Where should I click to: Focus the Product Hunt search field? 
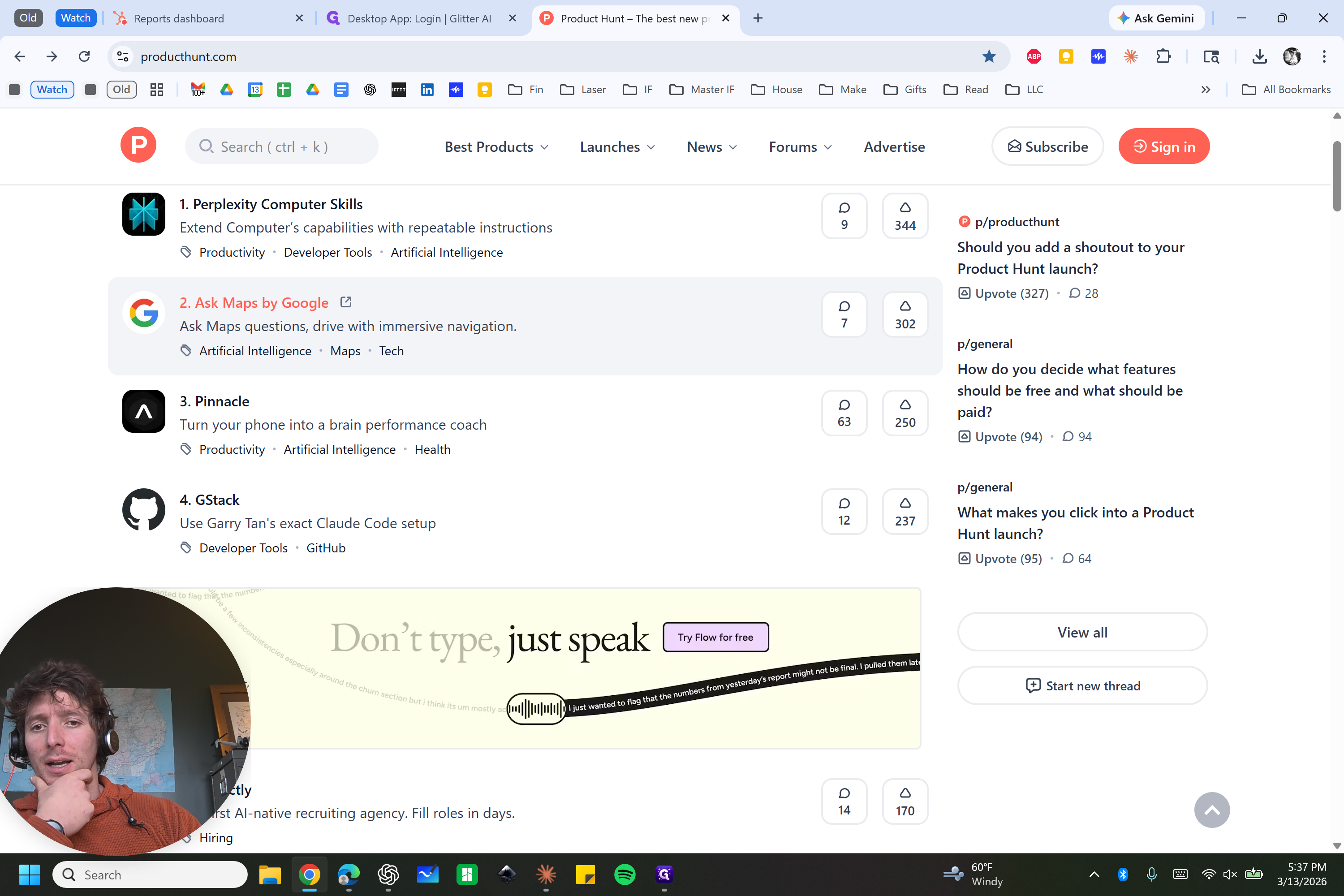coord(282,147)
